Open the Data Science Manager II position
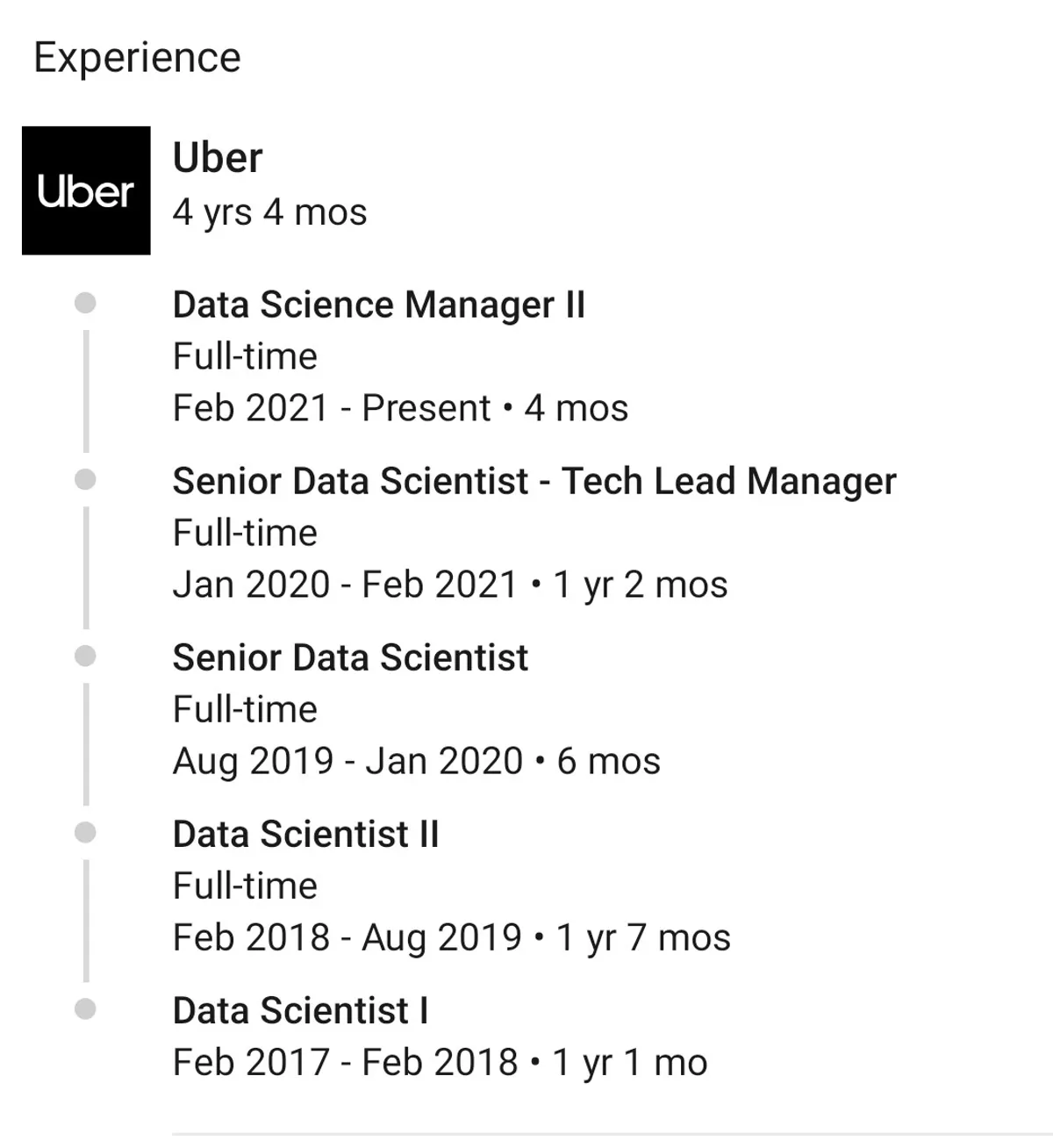 coord(378,305)
